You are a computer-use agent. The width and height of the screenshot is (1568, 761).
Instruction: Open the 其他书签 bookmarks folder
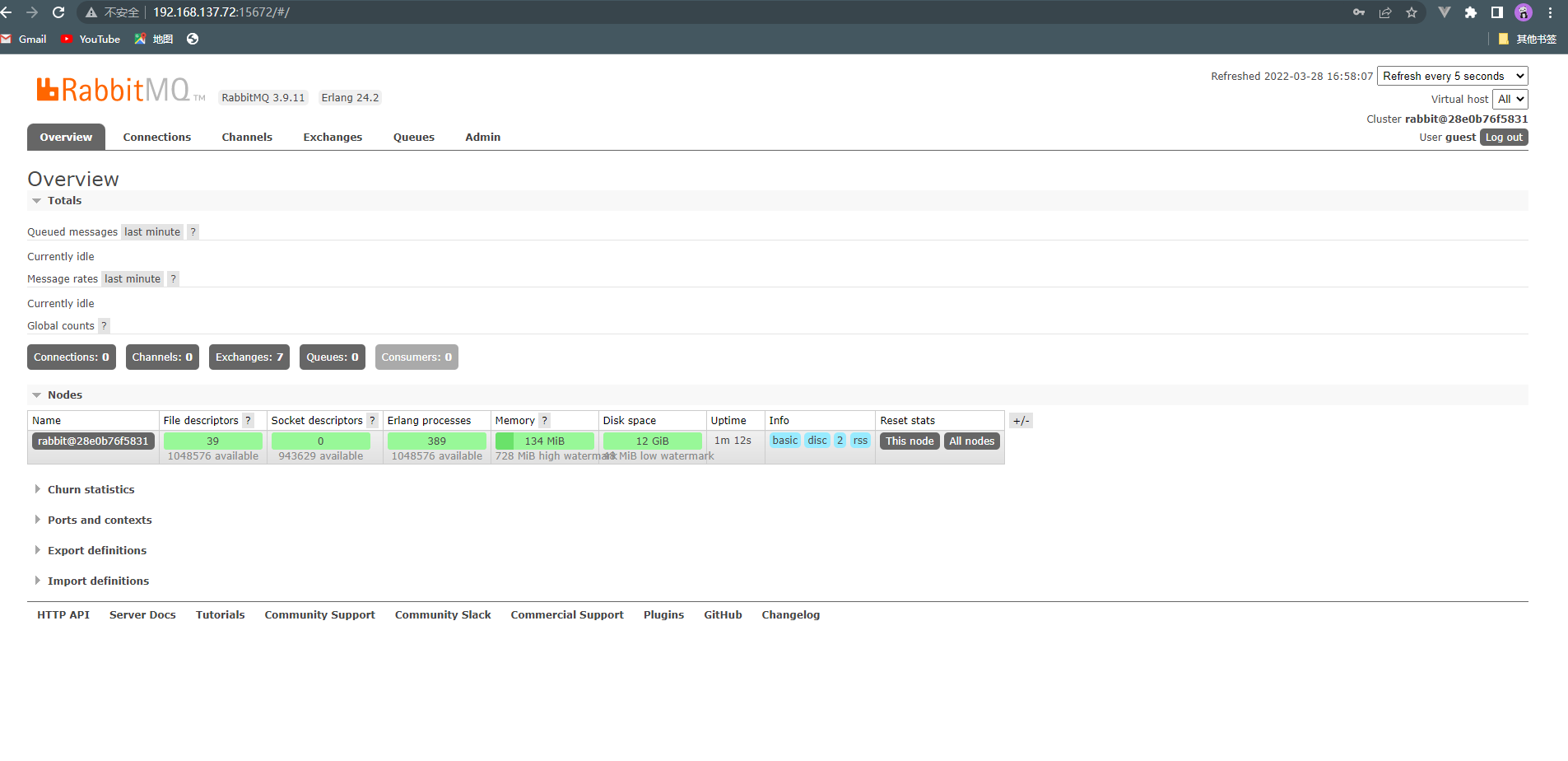point(1528,39)
